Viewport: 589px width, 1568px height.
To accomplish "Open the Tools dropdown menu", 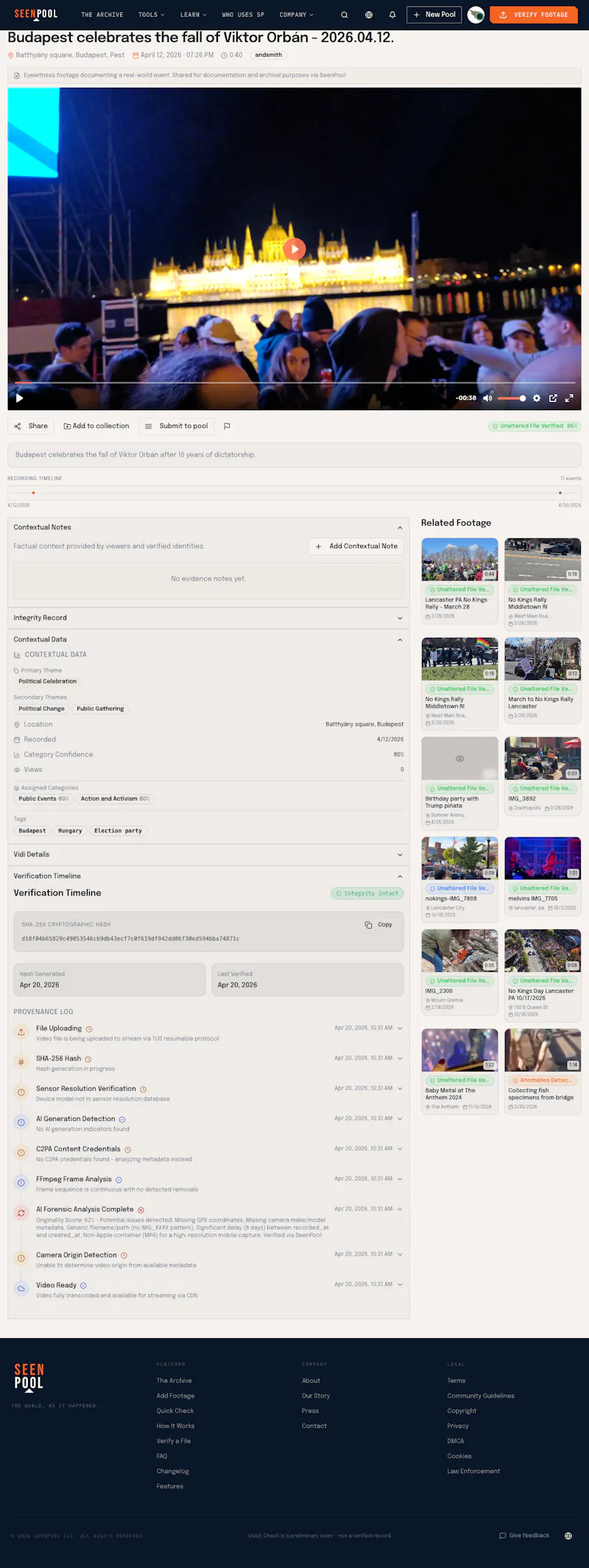I will pyautogui.click(x=152, y=15).
